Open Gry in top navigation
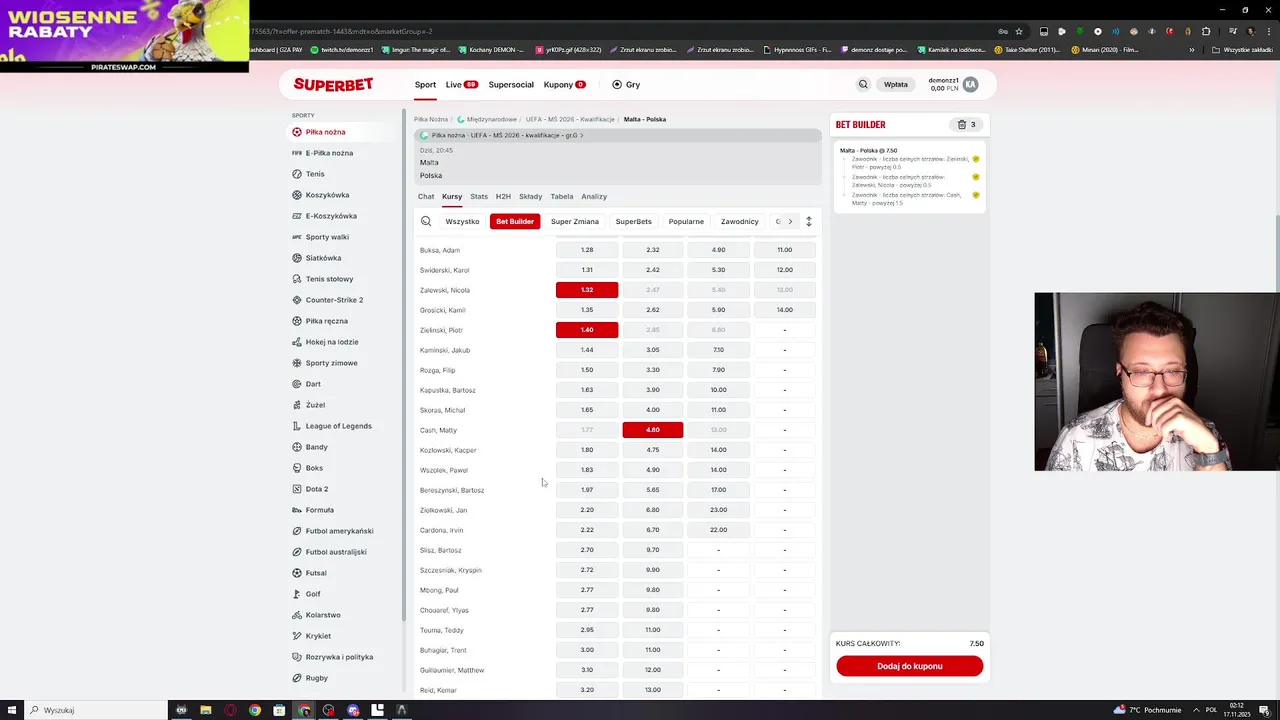 tap(626, 85)
